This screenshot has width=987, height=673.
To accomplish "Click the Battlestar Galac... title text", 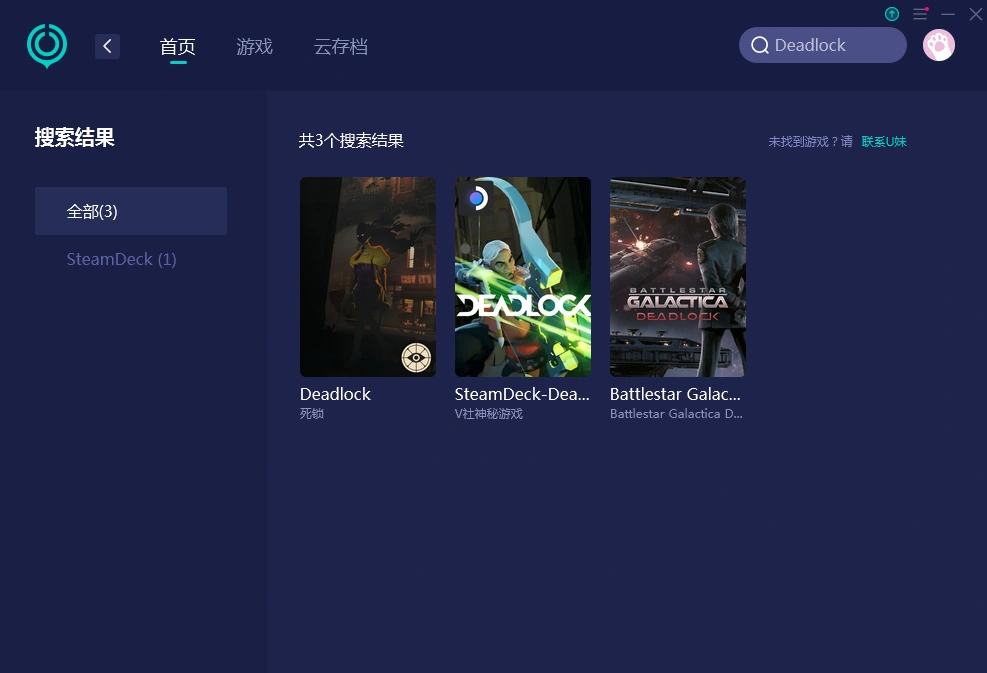I will 675,394.
